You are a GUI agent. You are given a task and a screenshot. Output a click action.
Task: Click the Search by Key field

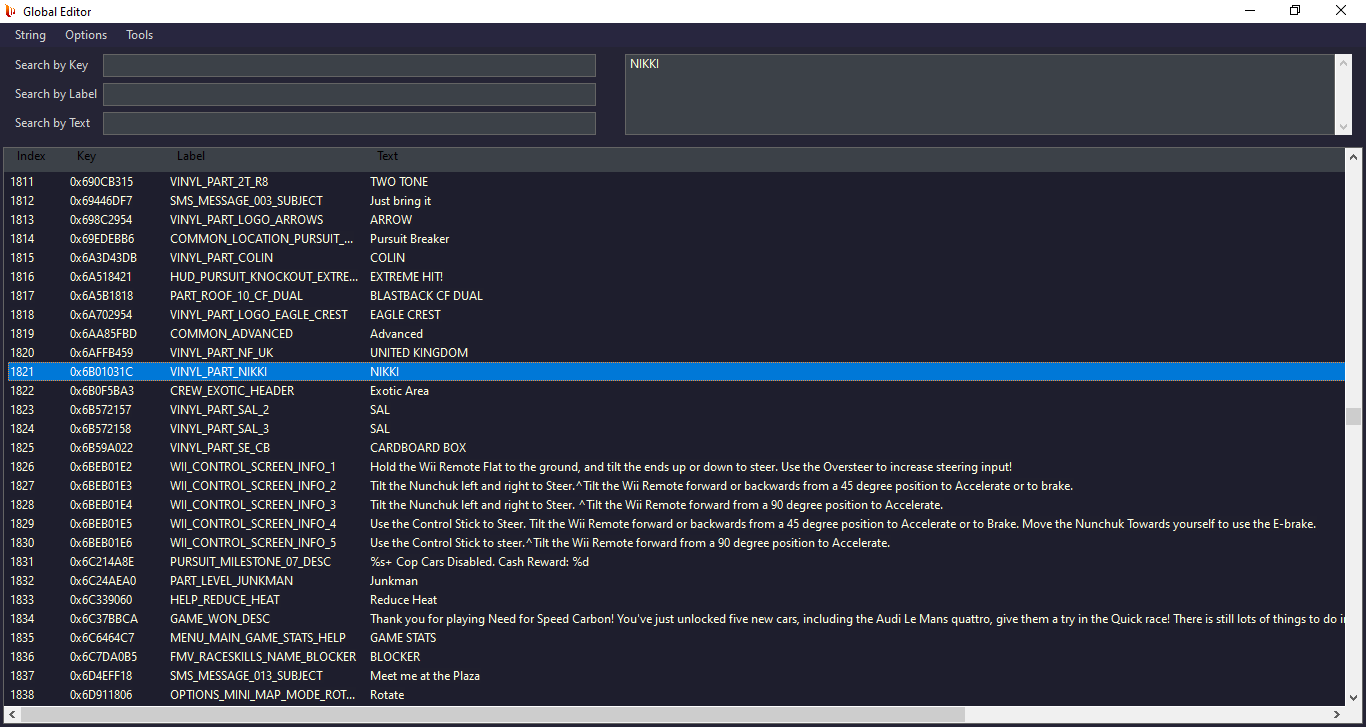click(x=349, y=65)
